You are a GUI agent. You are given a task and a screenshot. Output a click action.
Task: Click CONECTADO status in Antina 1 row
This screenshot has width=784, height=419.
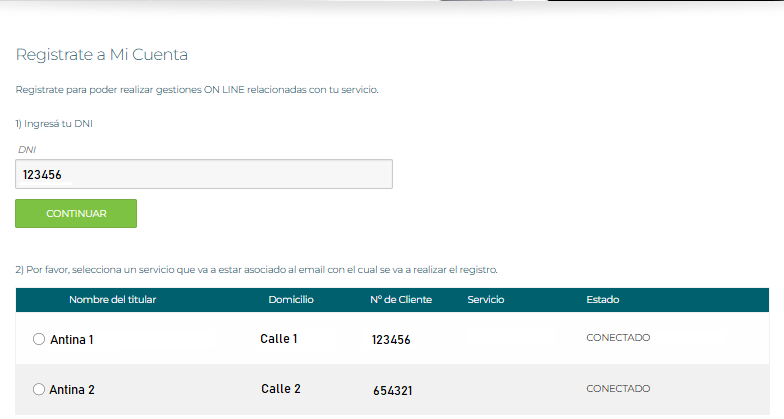pos(618,338)
